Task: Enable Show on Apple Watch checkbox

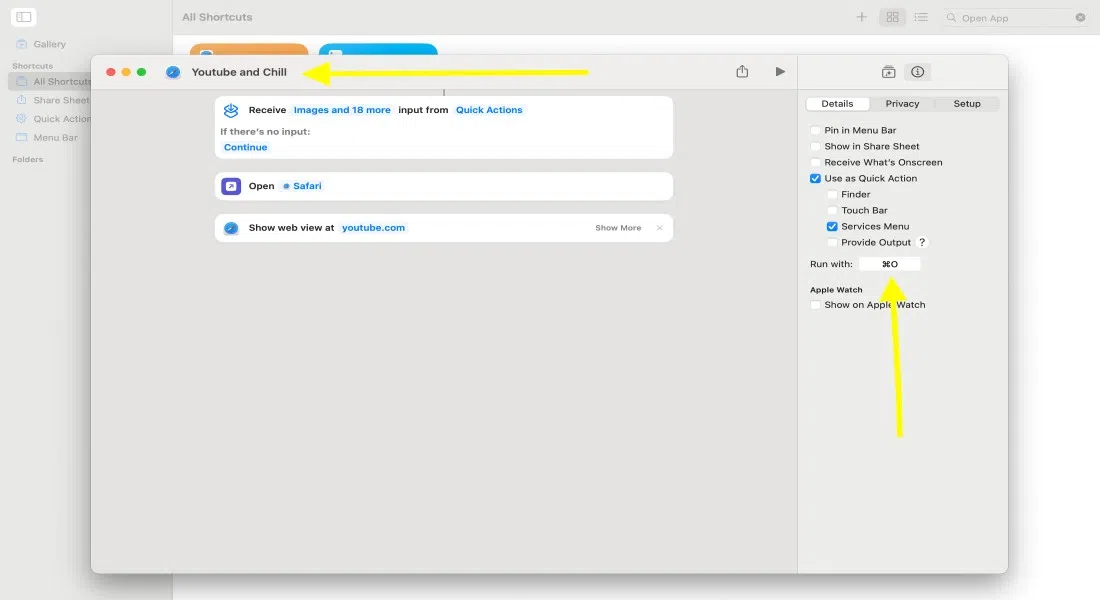Action: (x=815, y=305)
